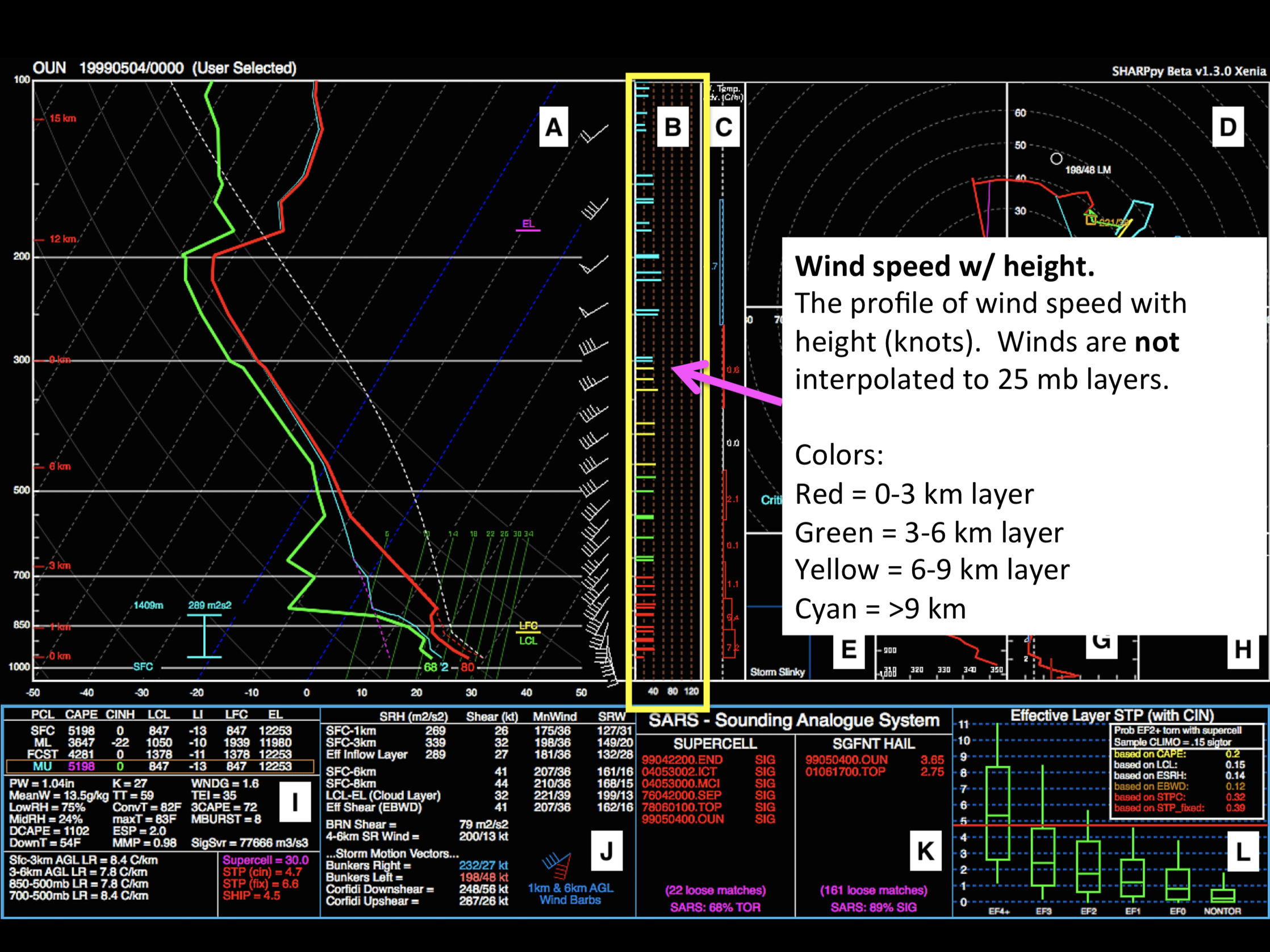This screenshot has height=952, width=1270.
Task: Open supercell analog 76042000.SEP
Action: [682, 796]
